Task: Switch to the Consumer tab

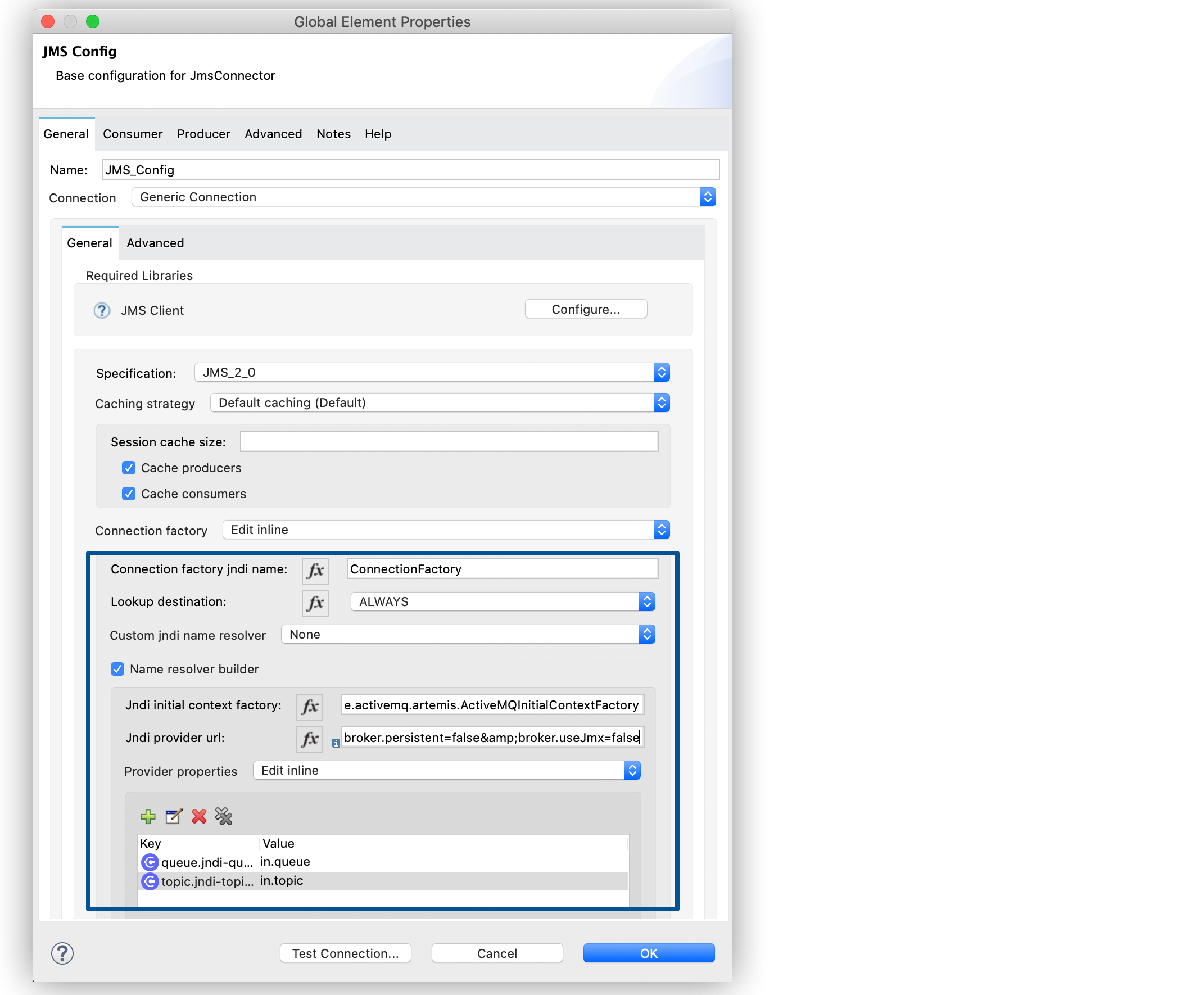Action: point(133,134)
